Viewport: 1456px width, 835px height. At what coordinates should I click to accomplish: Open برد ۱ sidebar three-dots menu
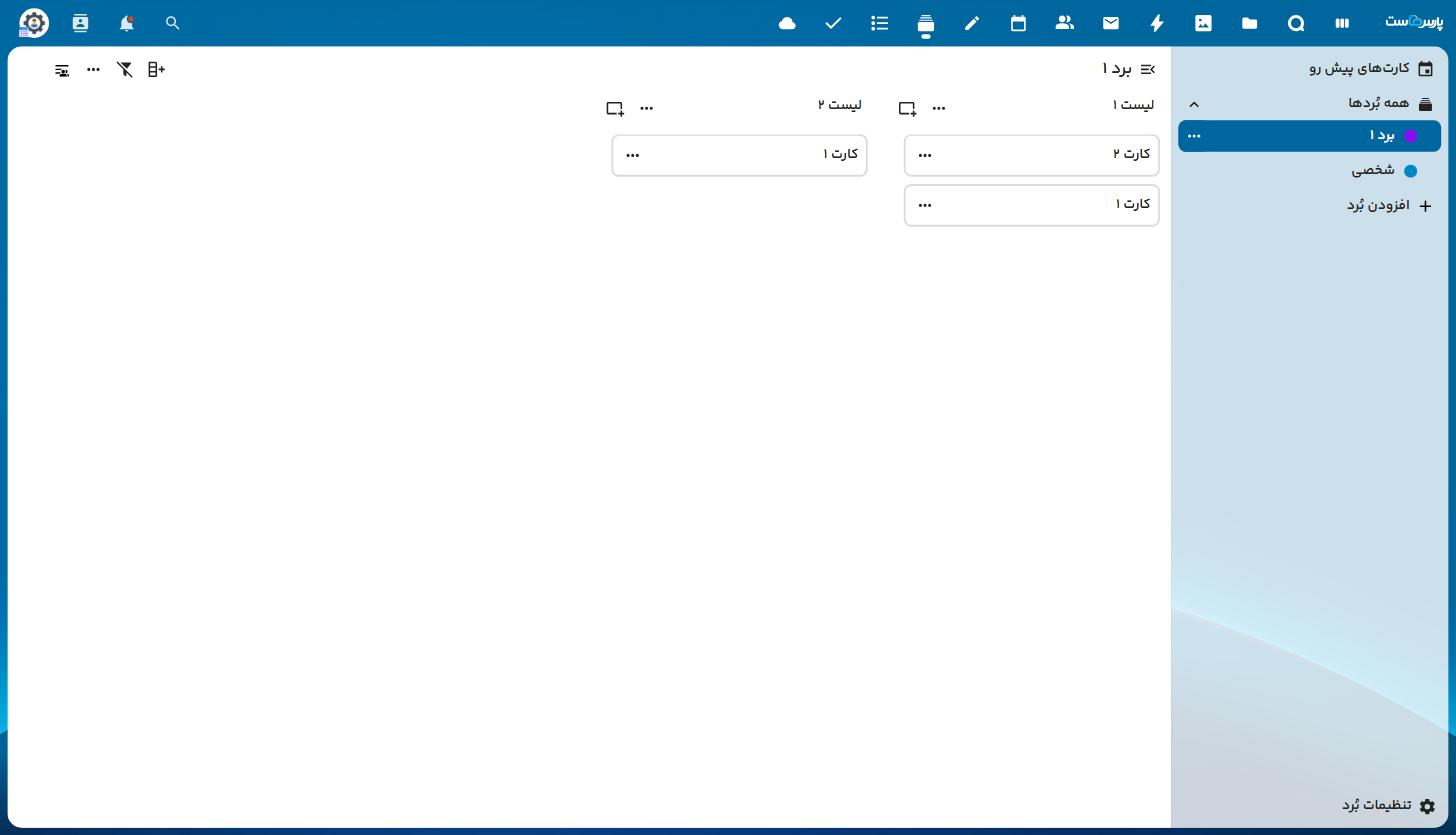click(1194, 136)
